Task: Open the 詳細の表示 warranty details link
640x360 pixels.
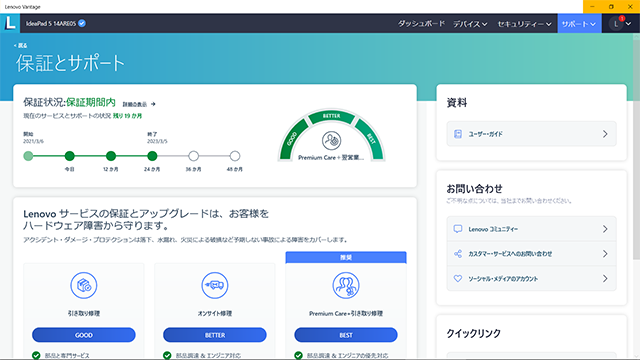Action: [x=139, y=104]
